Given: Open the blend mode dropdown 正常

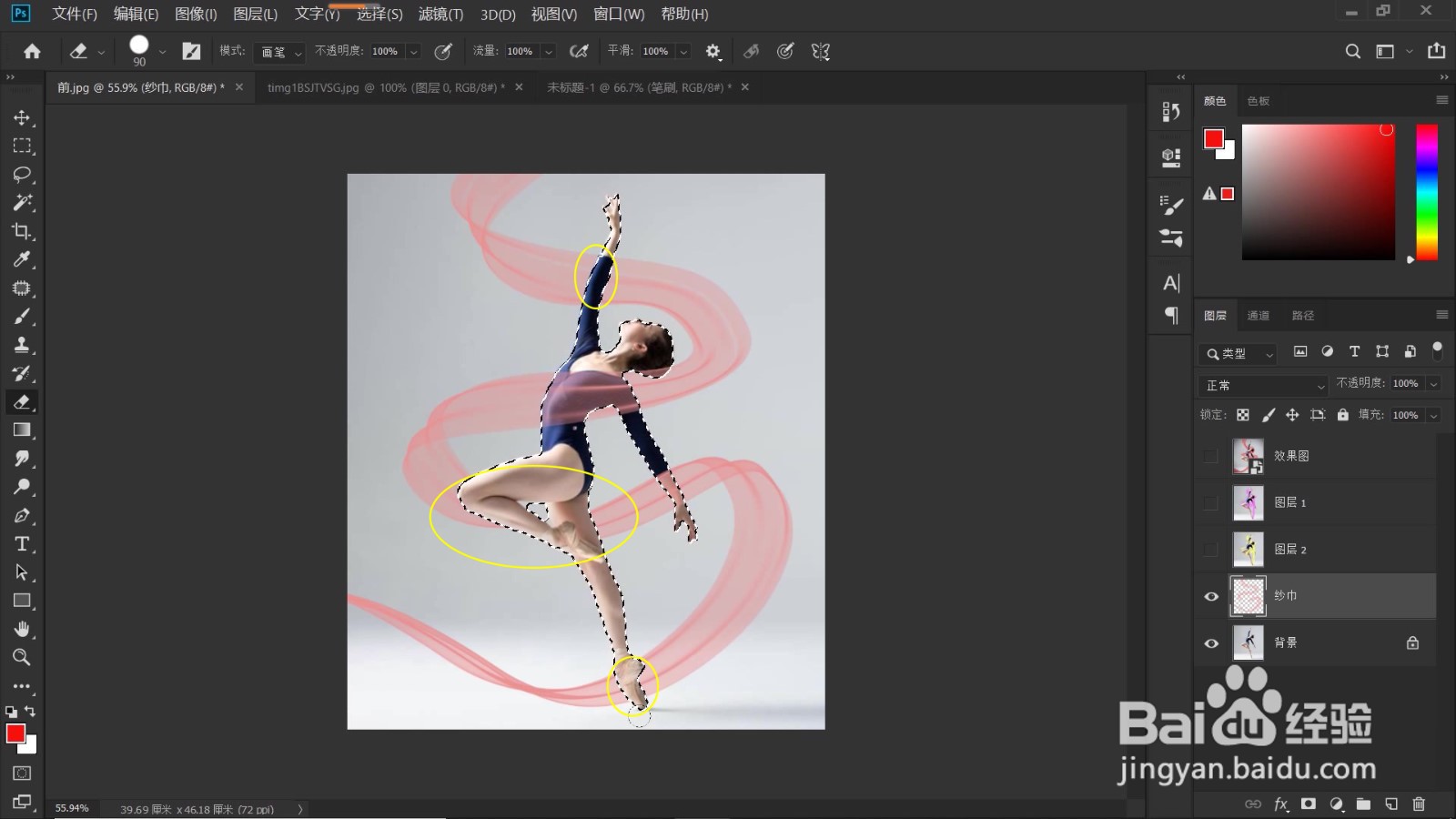Looking at the screenshot, I should coord(1264,385).
